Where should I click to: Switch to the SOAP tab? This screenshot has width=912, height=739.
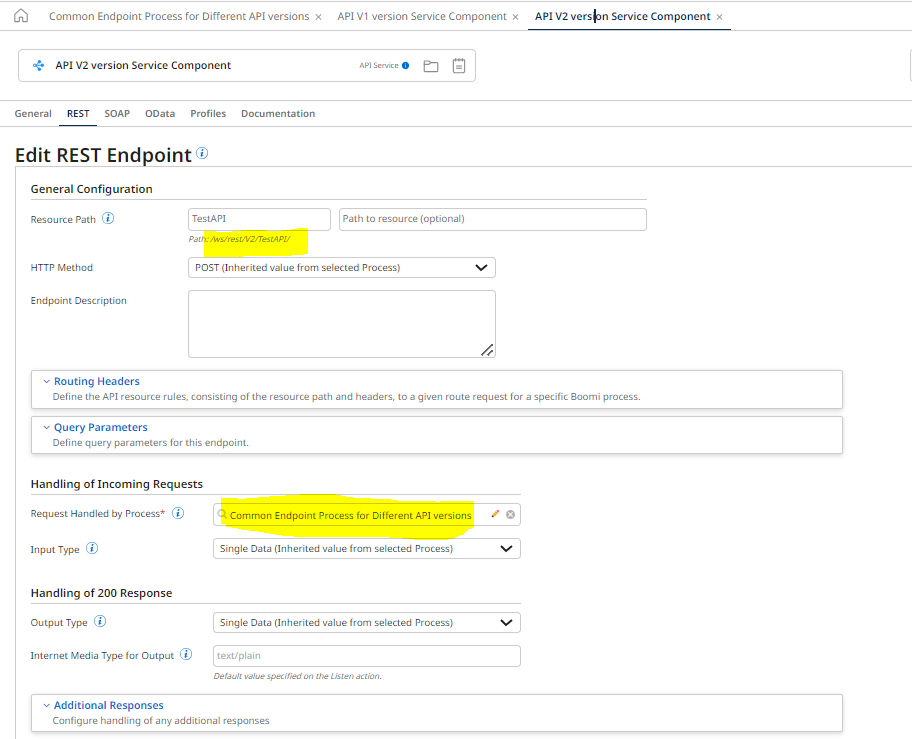click(117, 113)
